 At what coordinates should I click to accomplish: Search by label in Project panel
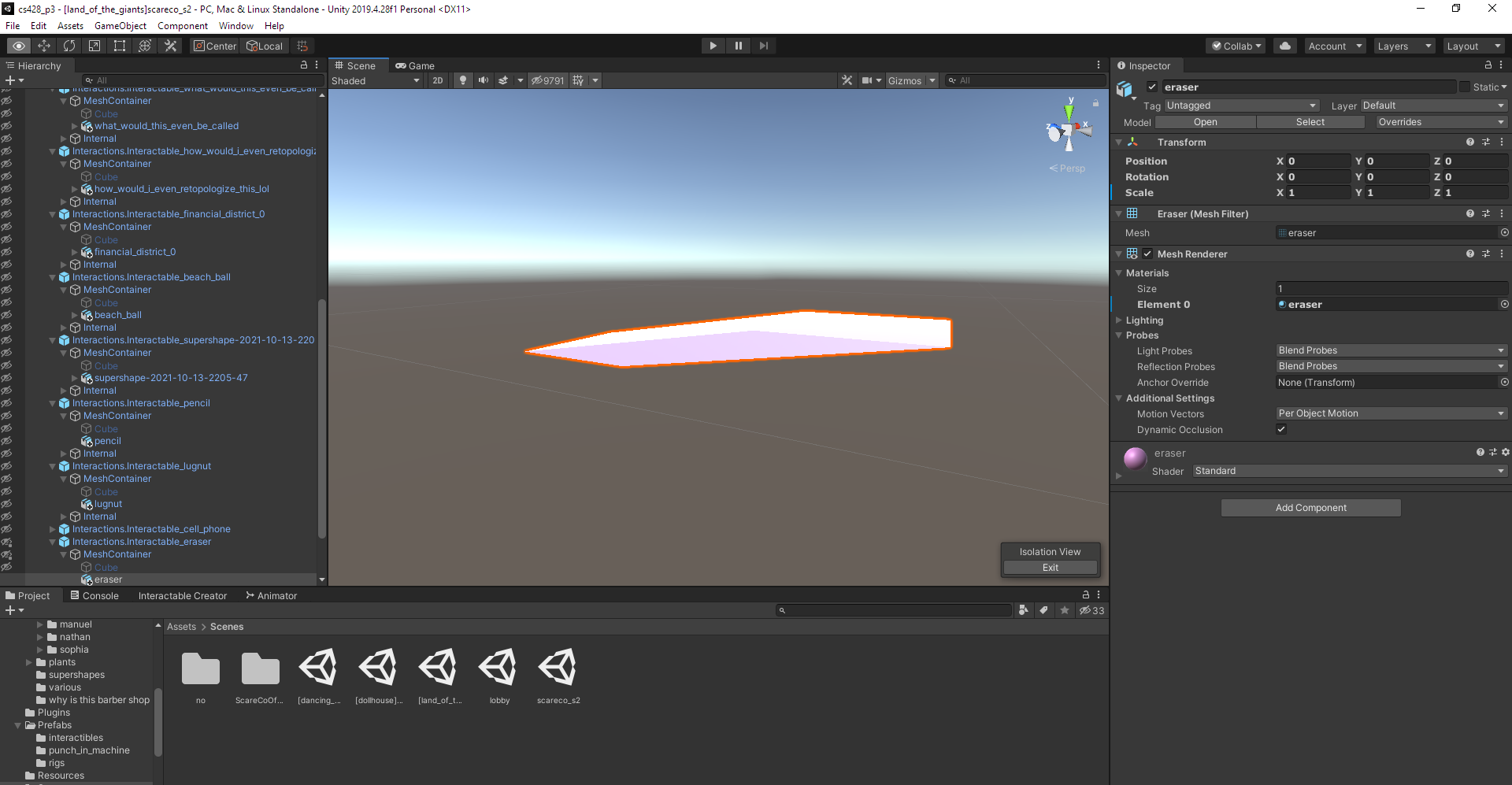coord(1043,610)
